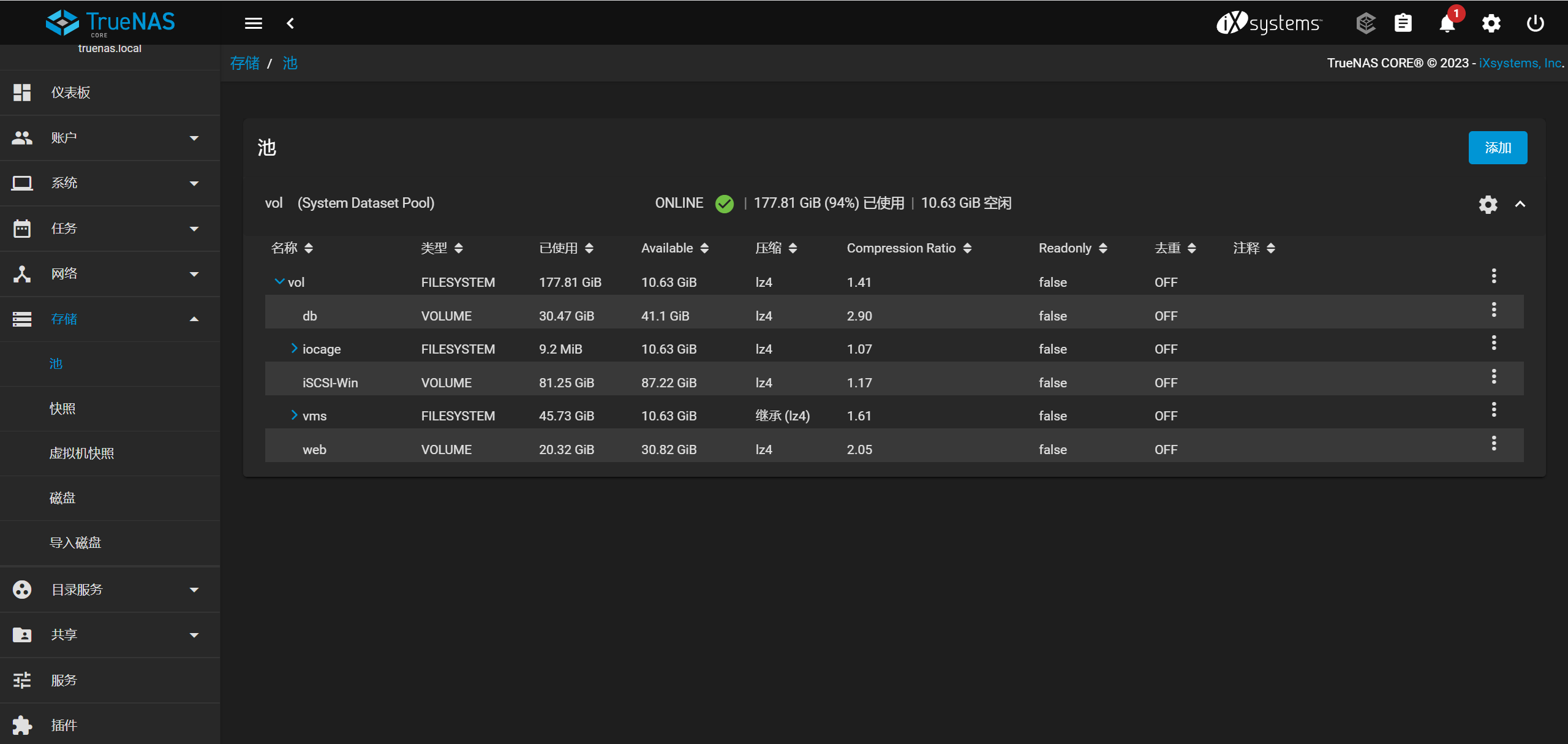Expand the iocage dataset row
Viewport: 1568px width, 744px height.
pyautogui.click(x=294, y=348)
